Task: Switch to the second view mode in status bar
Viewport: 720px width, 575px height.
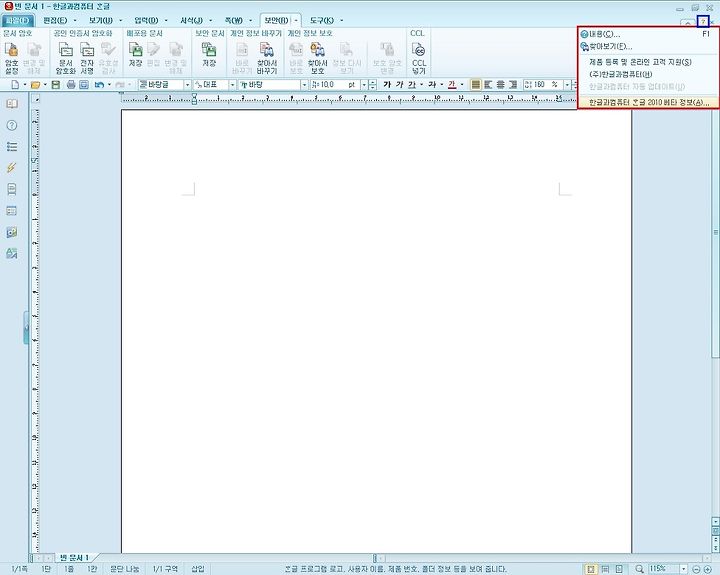Action: click(x=605, y=569)
